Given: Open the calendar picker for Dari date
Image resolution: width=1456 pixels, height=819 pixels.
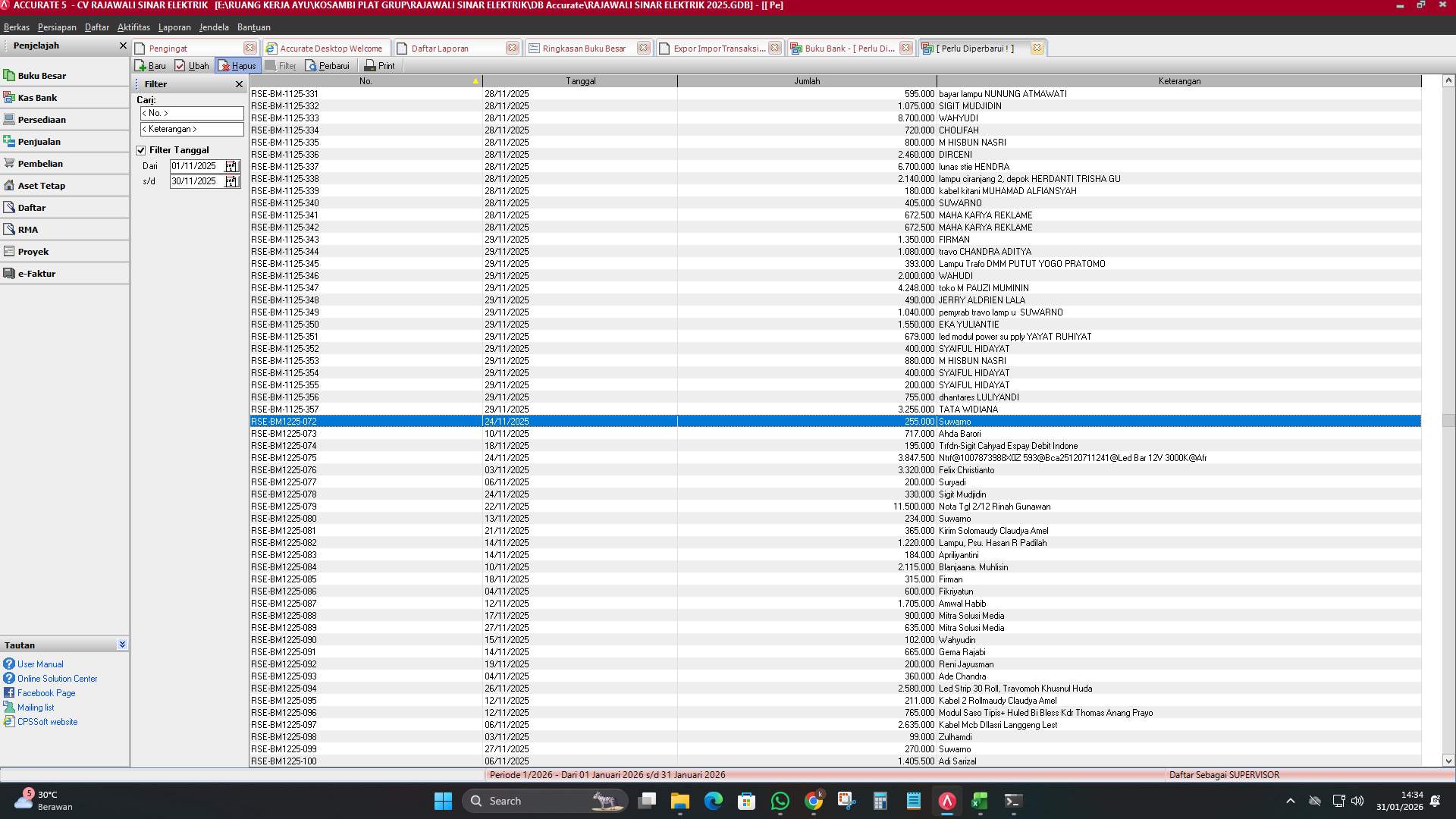Looking at the screenshot, I should click(232, 165).
